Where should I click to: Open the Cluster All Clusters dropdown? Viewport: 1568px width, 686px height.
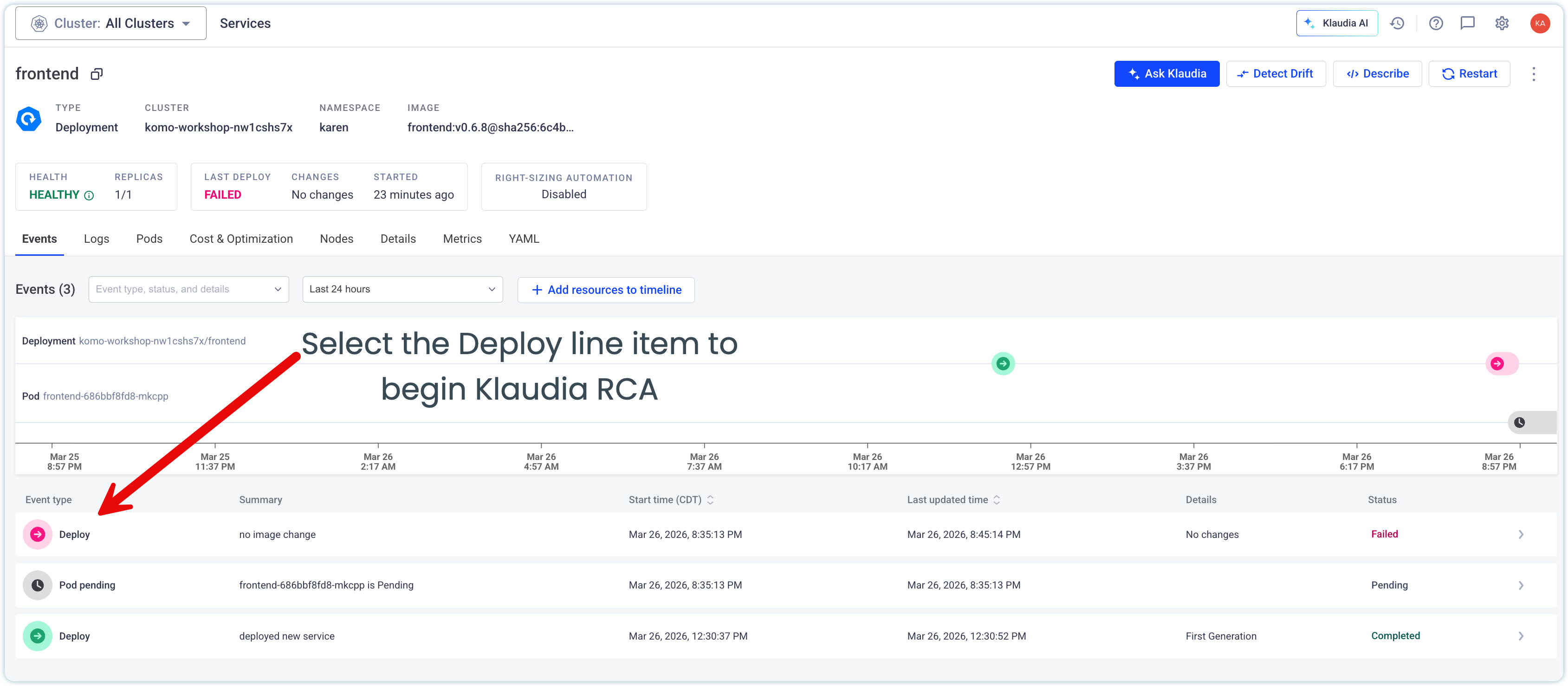coord(111,23)
